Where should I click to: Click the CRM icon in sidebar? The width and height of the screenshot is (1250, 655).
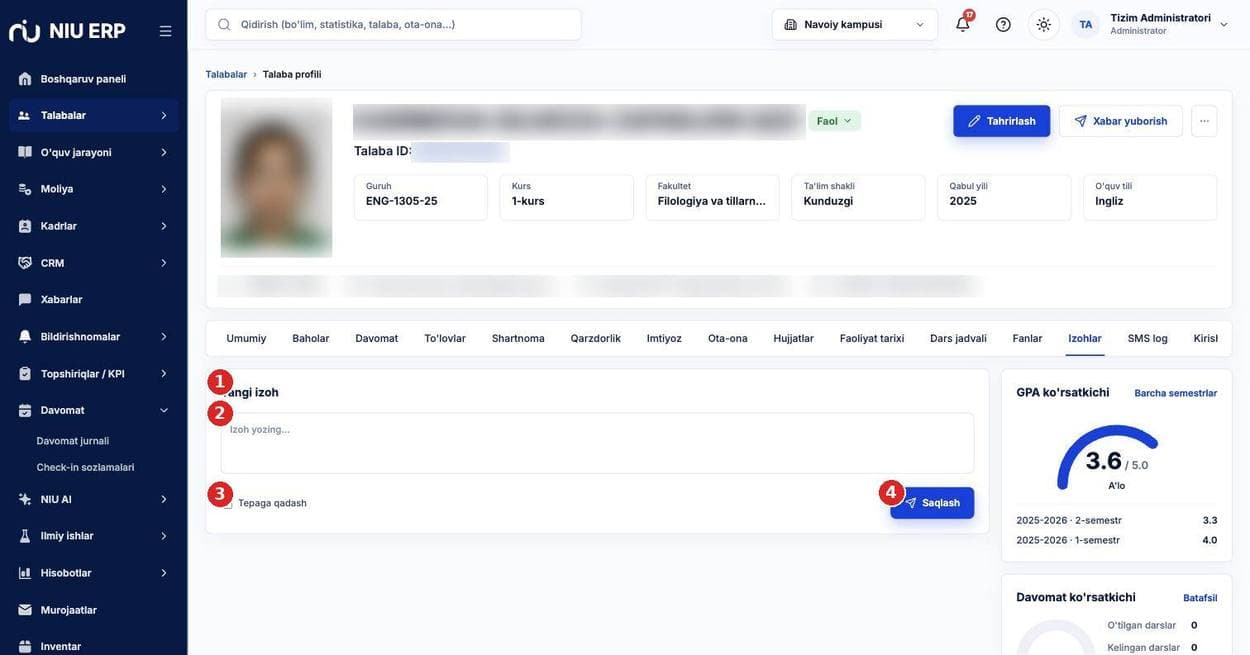coord(25,263)
